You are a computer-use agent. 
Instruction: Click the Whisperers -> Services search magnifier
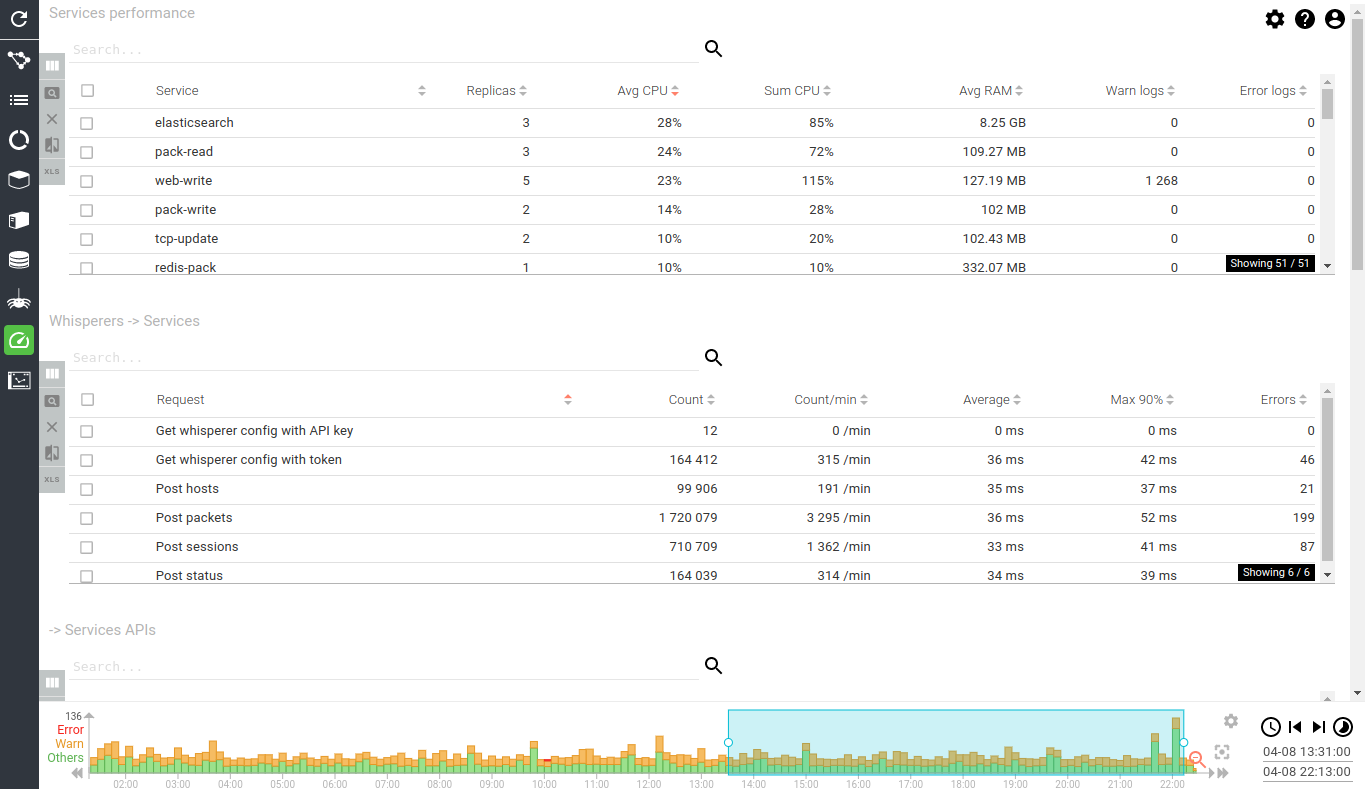(713, 358)
